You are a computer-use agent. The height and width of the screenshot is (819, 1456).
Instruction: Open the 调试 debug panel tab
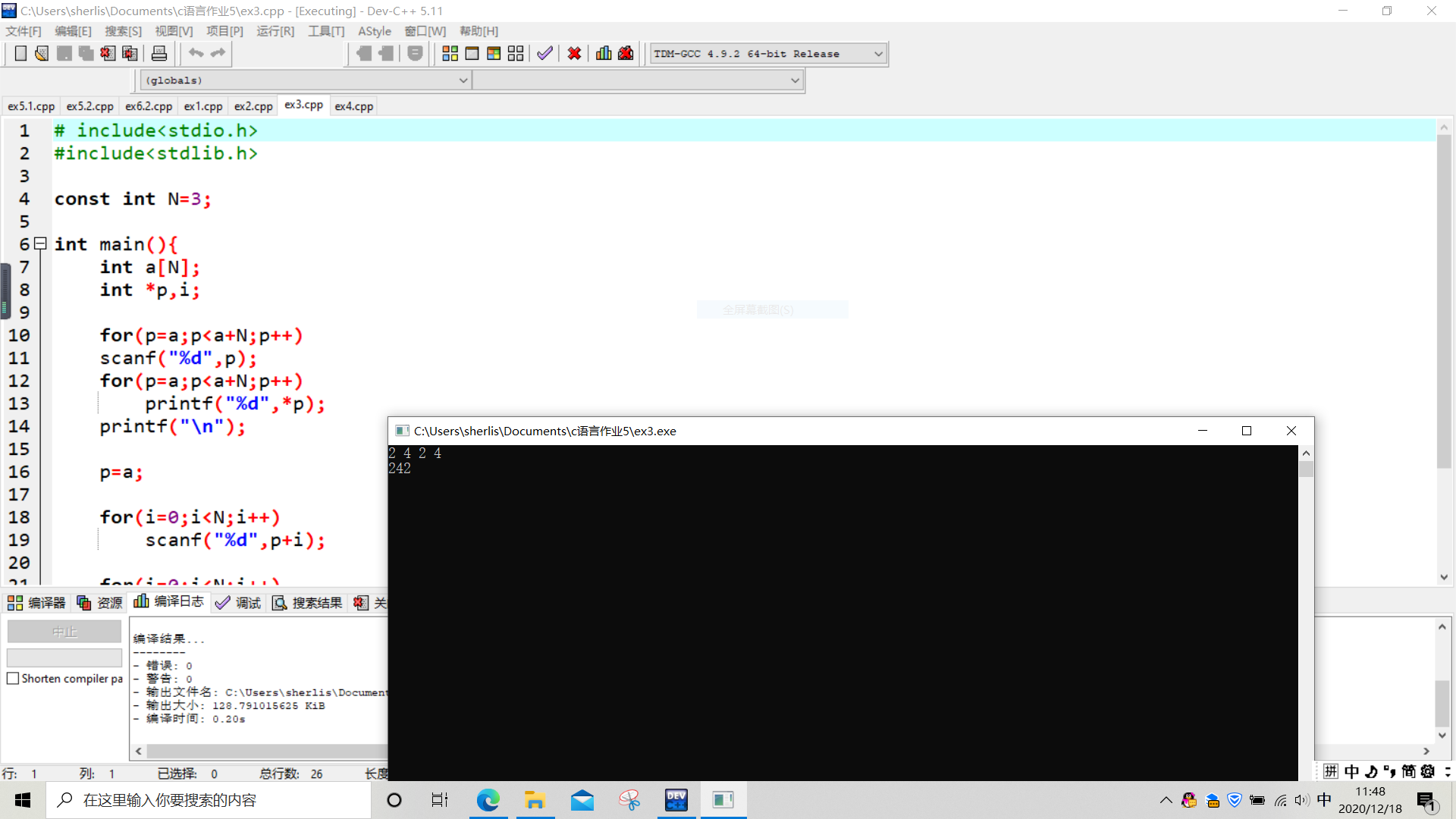click(x=238, y=603)
